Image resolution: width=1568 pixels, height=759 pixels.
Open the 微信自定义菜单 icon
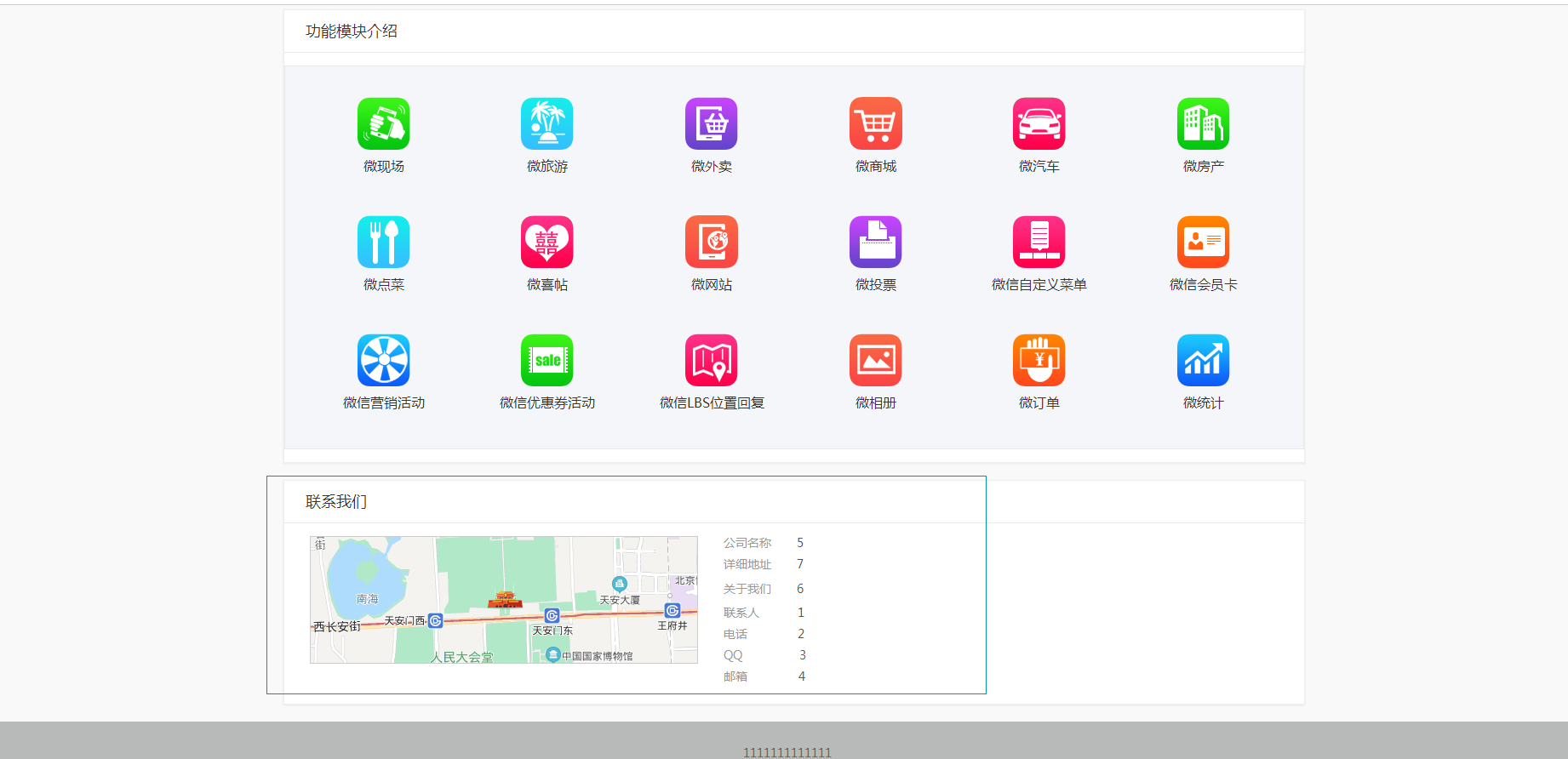tap(1039, 242)
